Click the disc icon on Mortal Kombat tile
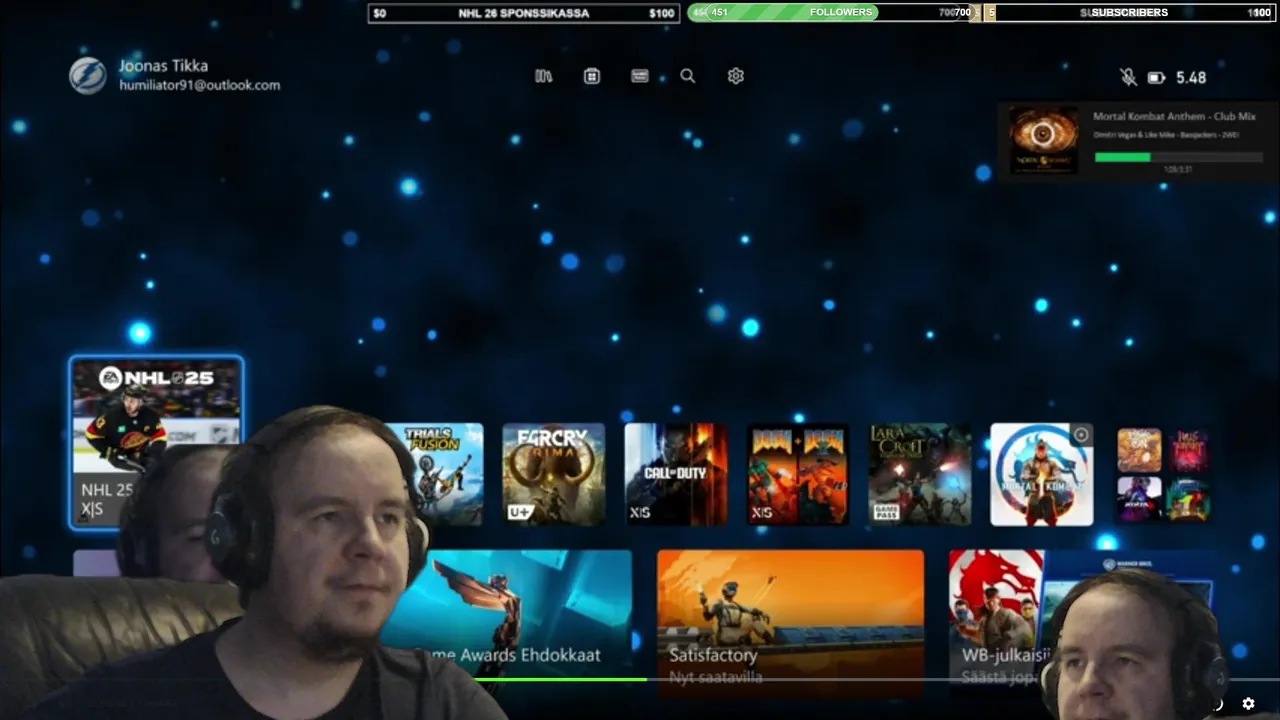The height and width of the screenshot is (720, 1280). [1080, 435]
